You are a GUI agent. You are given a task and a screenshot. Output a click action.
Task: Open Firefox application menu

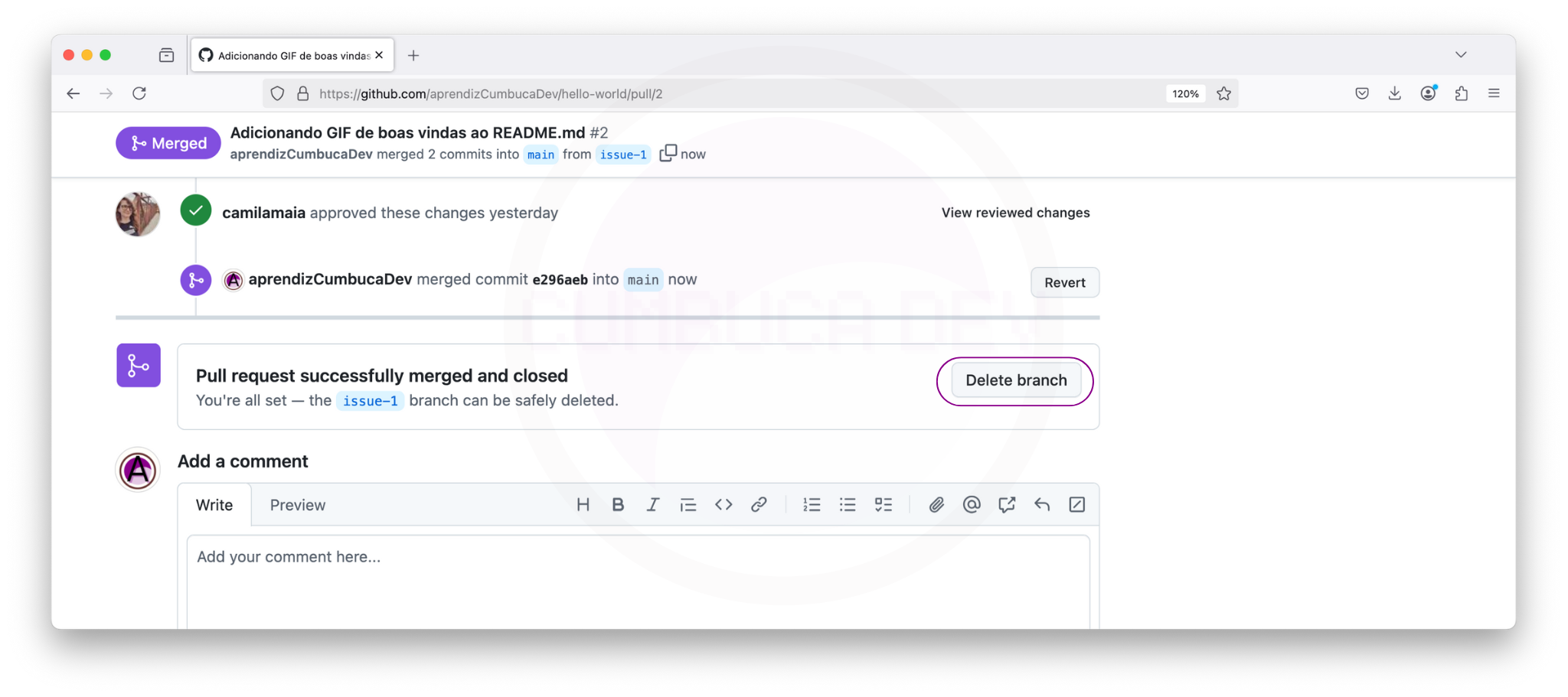[x=1494, y=93]
